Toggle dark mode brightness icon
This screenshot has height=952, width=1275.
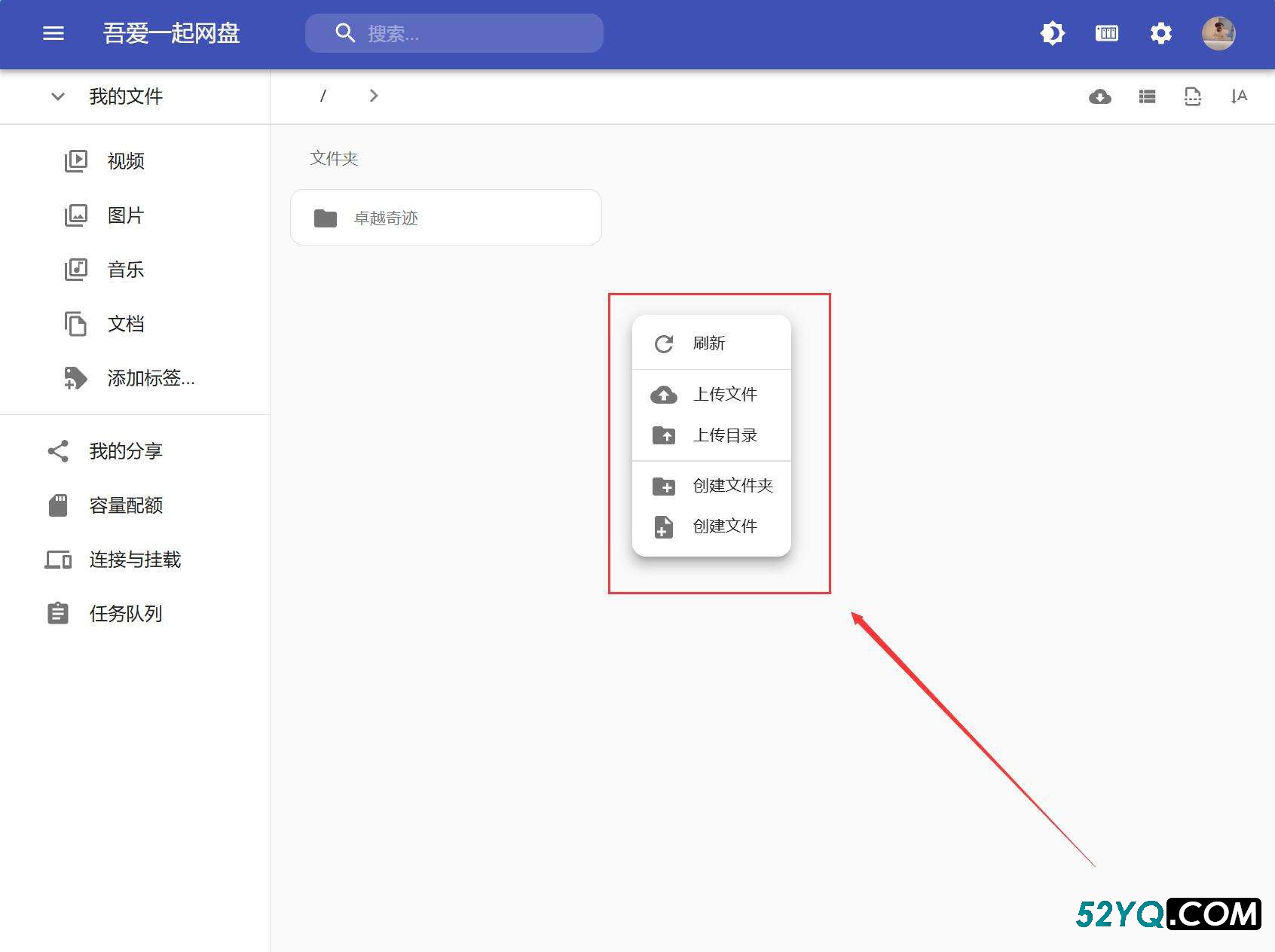tap(1052, 33)
